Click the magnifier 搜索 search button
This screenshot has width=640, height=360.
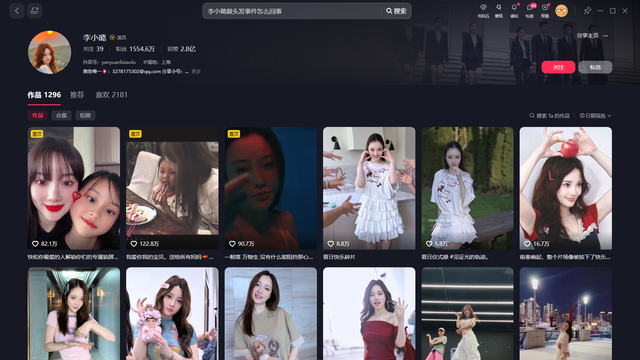pos(396,11)
